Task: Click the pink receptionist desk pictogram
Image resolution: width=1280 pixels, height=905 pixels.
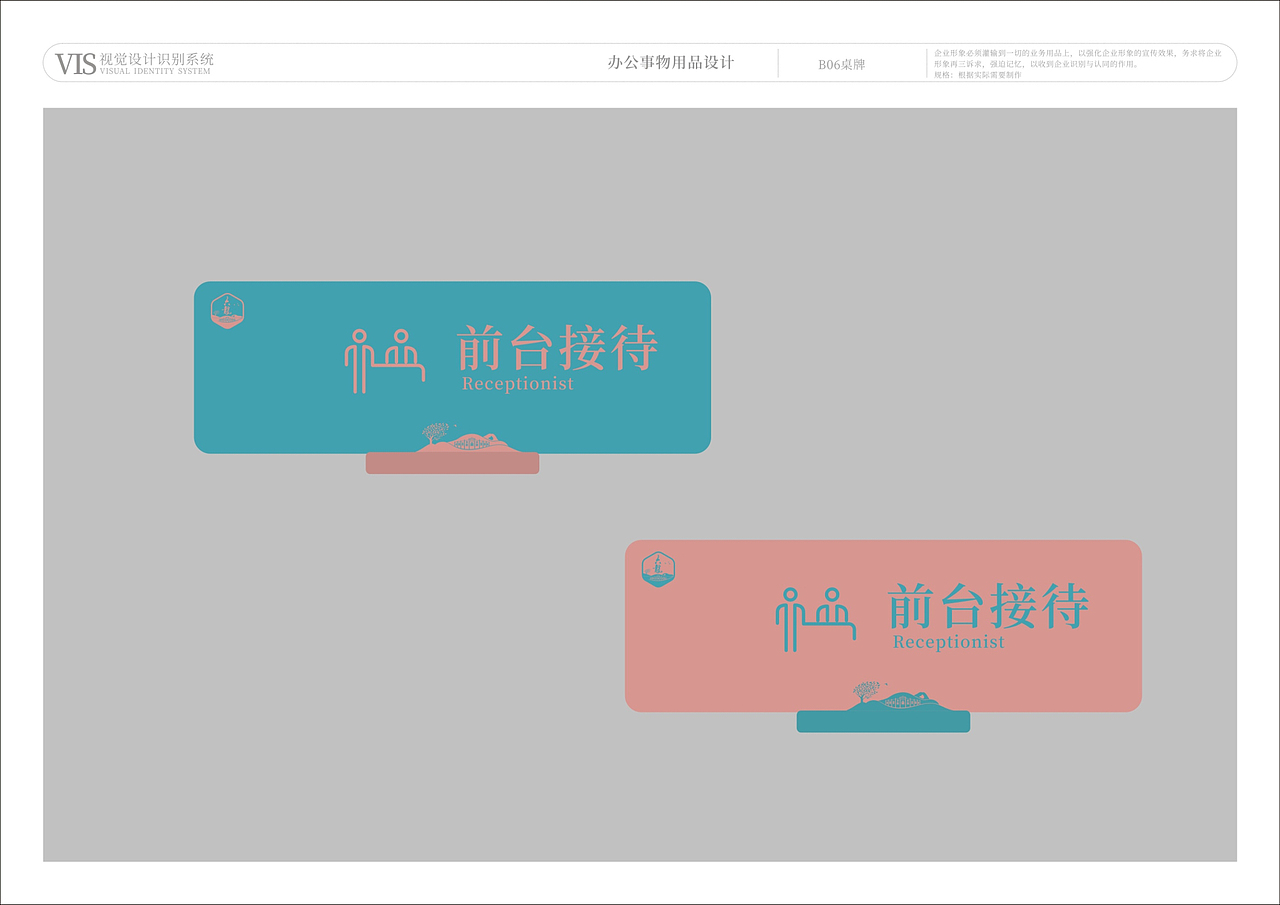Action: [385, 360]
